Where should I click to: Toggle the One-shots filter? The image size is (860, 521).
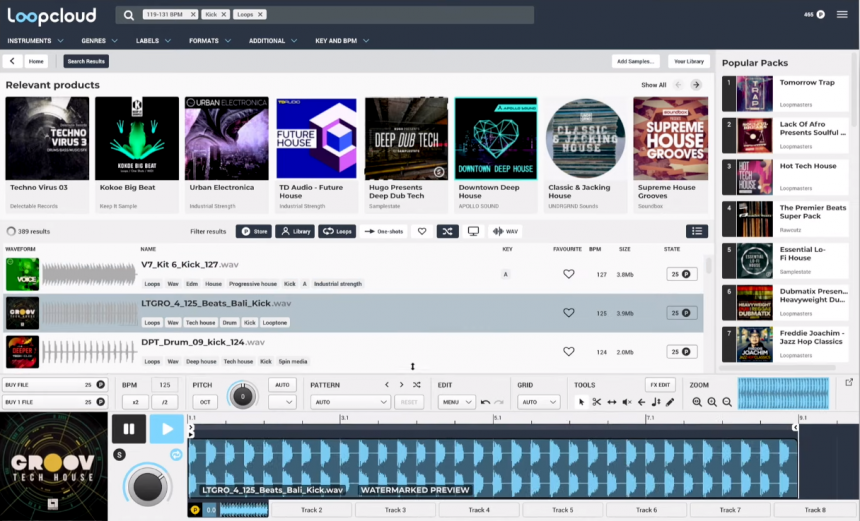(x=384, y=231)
